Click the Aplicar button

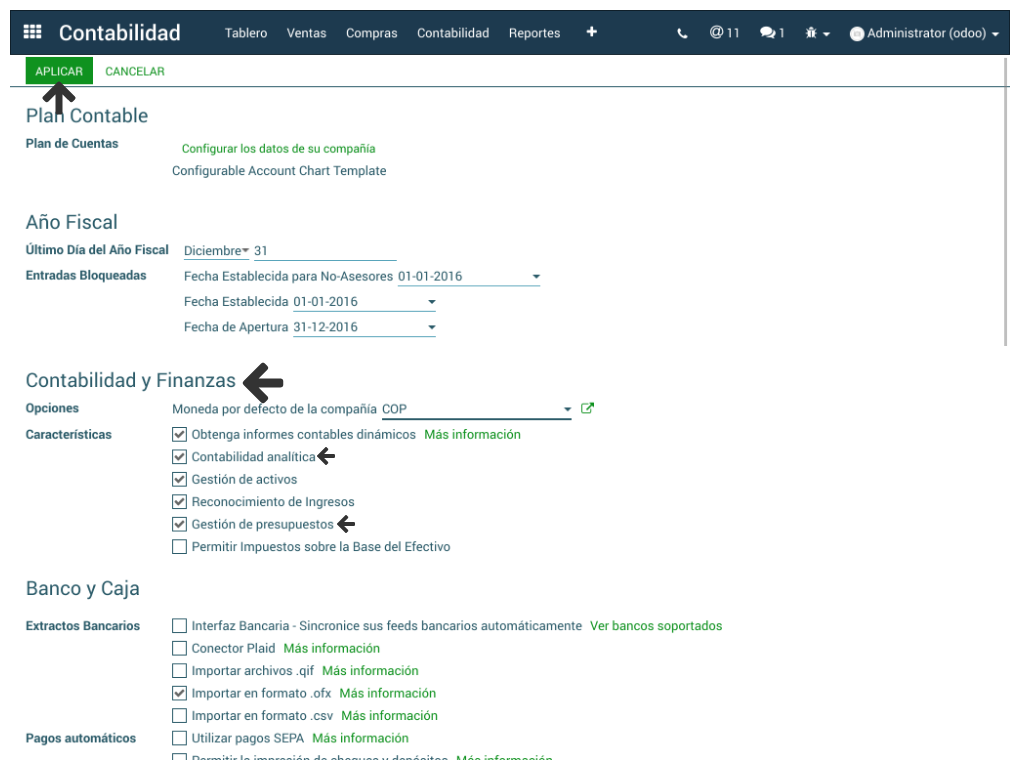tap(59, 71)
